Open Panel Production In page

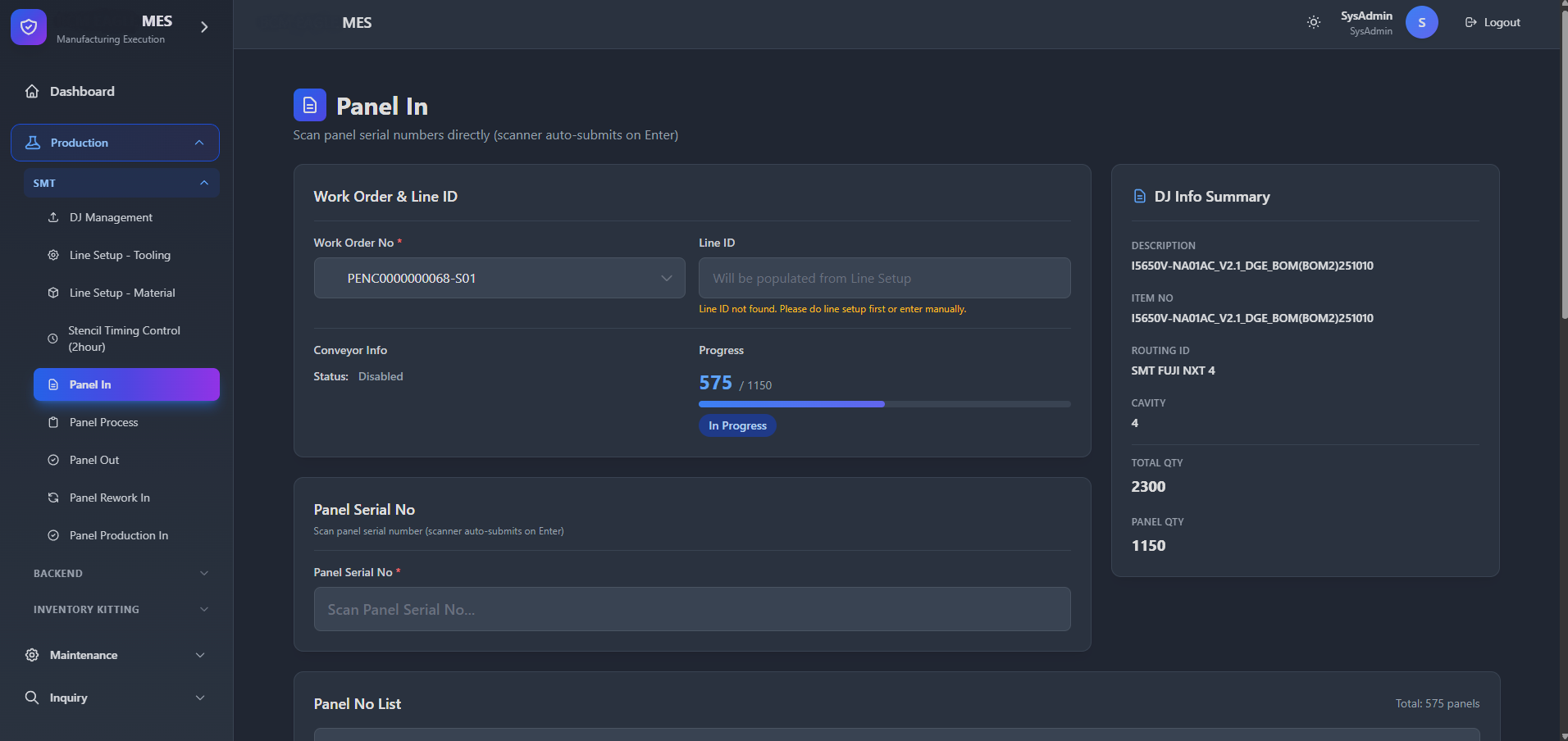(126, 535)
